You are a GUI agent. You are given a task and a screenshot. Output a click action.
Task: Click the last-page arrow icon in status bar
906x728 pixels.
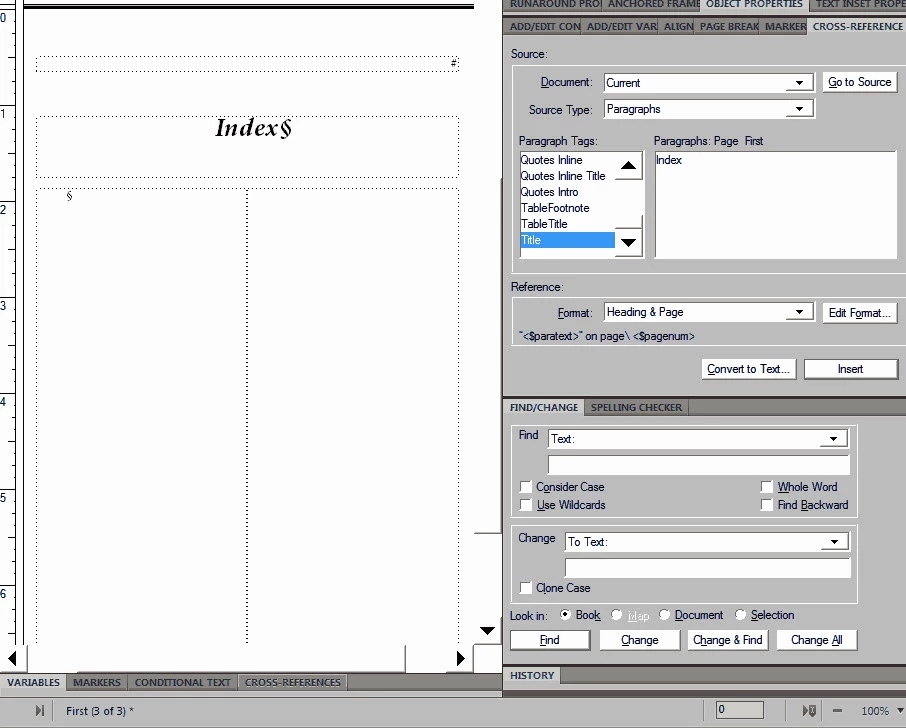39,711
